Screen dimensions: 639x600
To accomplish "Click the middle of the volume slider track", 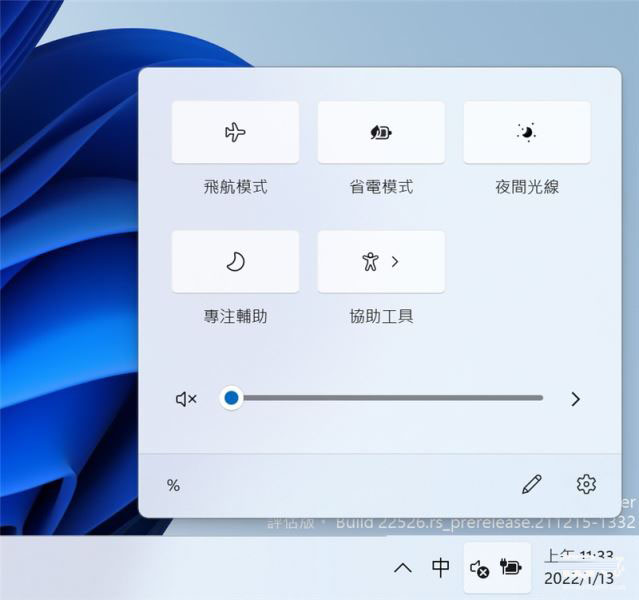I will point(390,398).
